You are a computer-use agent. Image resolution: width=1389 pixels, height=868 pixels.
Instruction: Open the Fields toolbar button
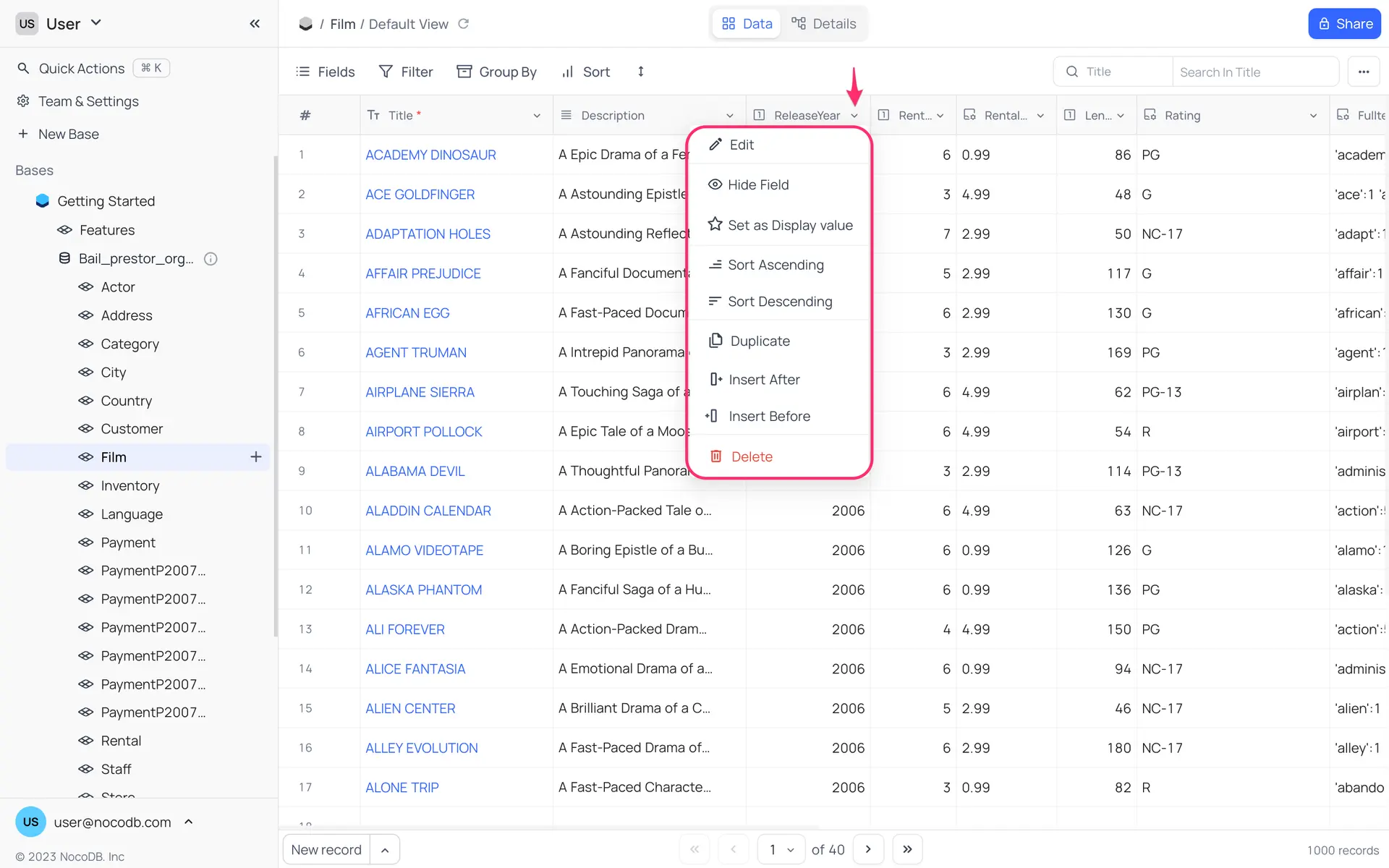pos(326,72)
